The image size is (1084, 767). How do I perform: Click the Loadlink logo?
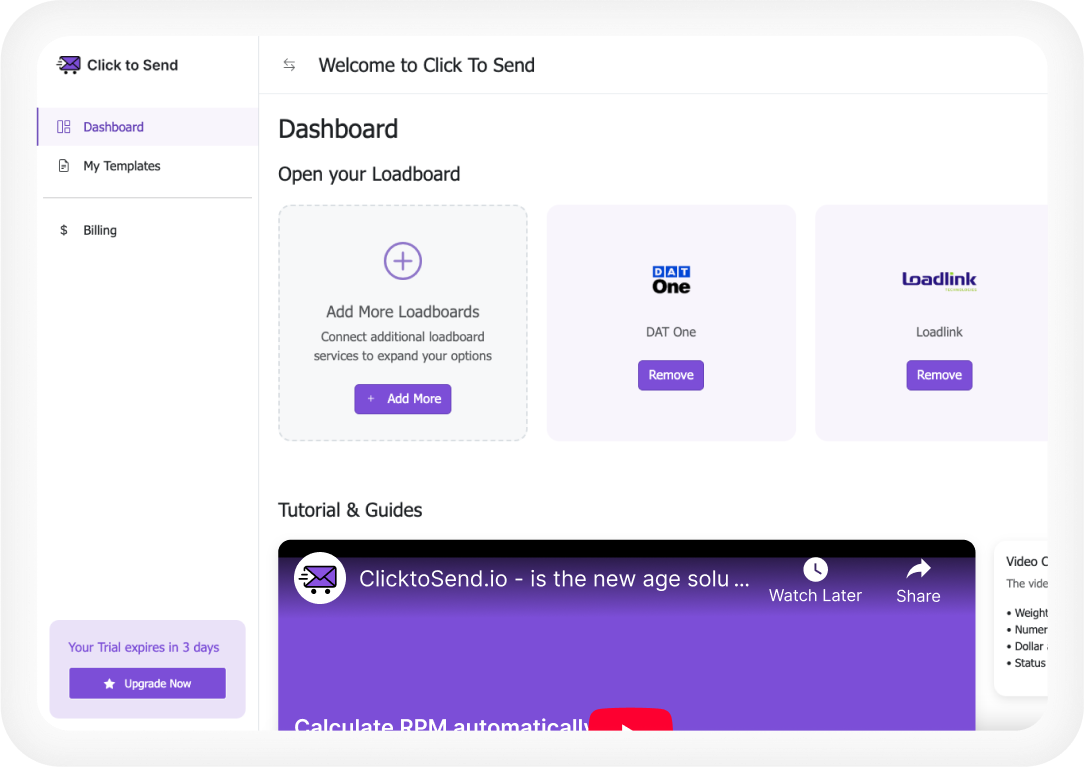pos(939,280)
